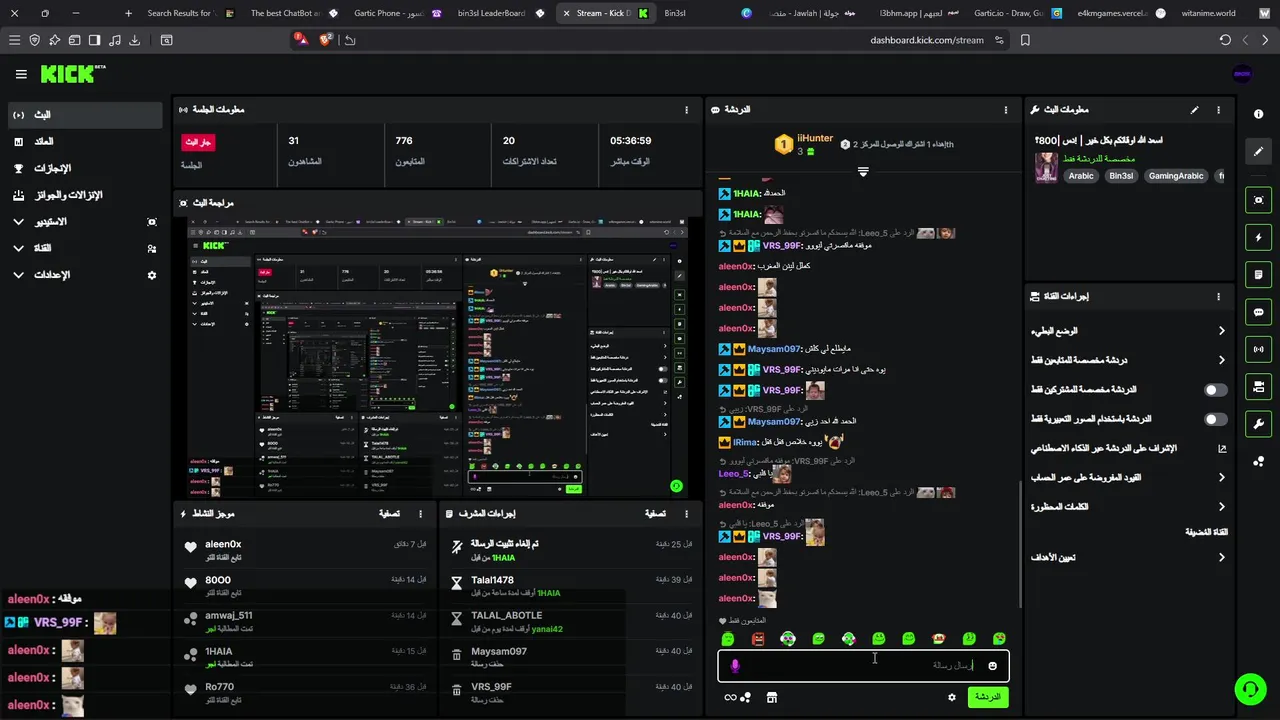Image resolution: width=1280 pixels, height=720 pixels.
Task: Expand the Settings sidebar section
Action: 85,275
